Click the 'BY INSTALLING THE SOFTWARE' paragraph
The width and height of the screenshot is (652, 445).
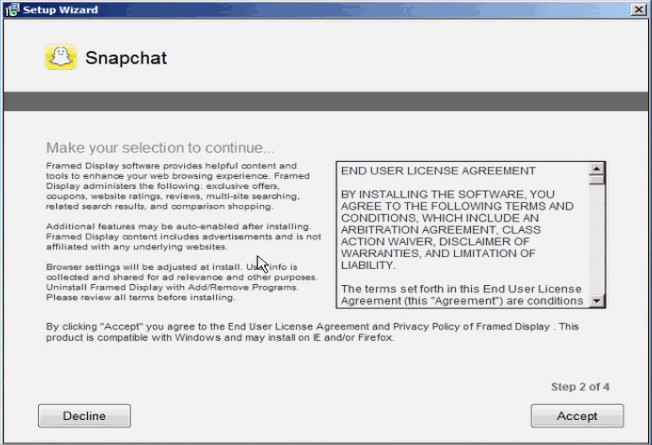point(457,230)
